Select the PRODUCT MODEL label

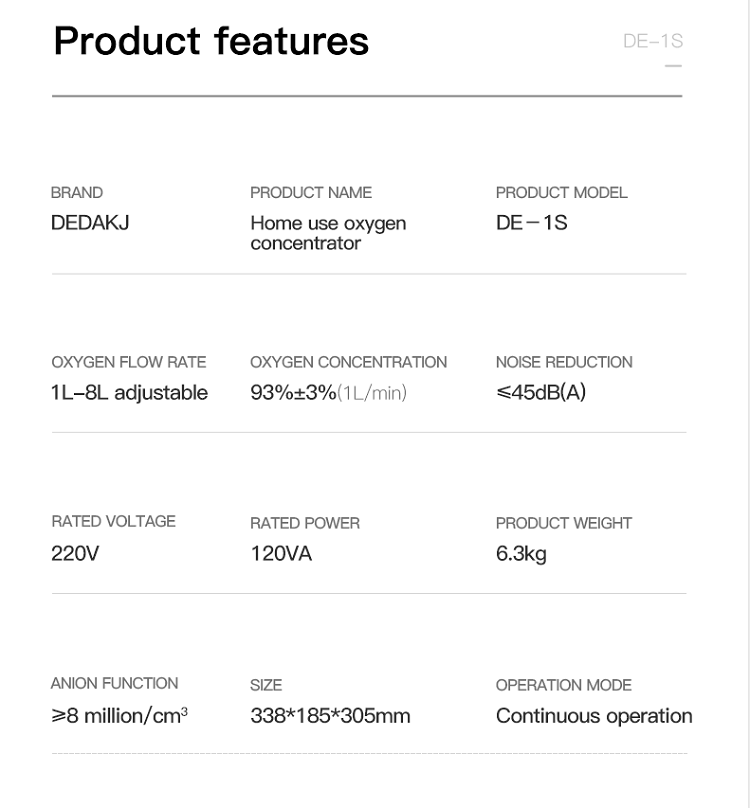[561, 192]
